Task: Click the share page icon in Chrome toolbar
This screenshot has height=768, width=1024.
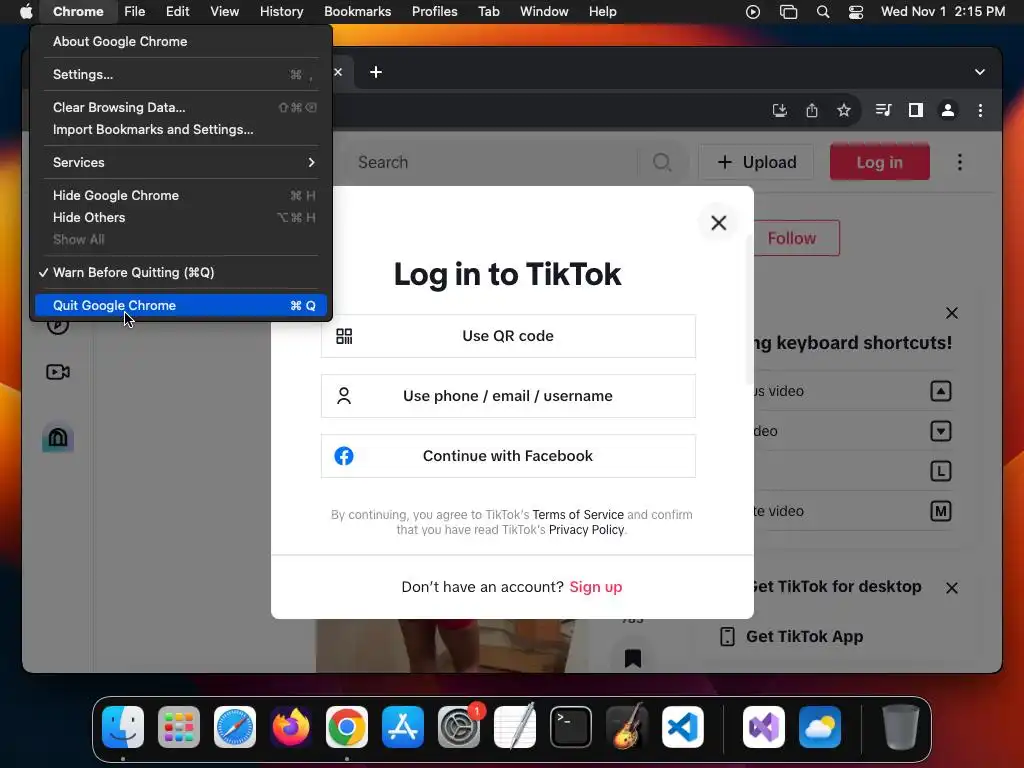Action: (812, 110)
